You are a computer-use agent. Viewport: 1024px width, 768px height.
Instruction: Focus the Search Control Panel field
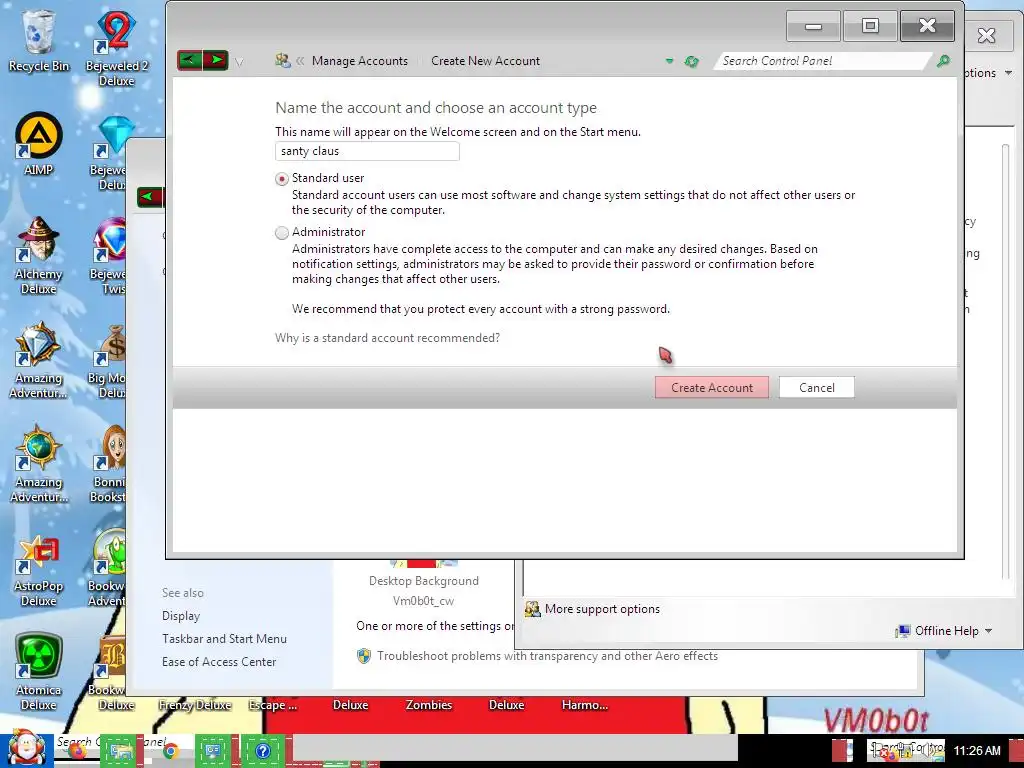(x=823, y=61)
